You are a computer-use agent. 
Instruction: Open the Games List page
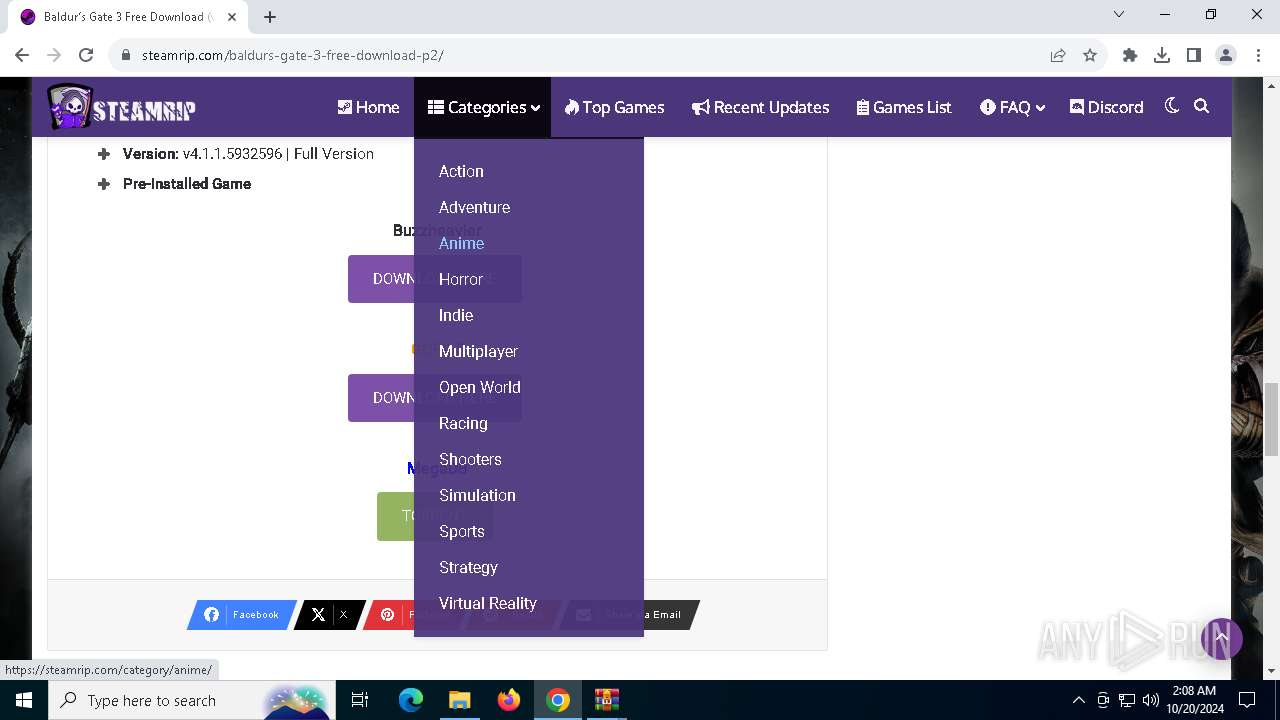click(904, 107)
